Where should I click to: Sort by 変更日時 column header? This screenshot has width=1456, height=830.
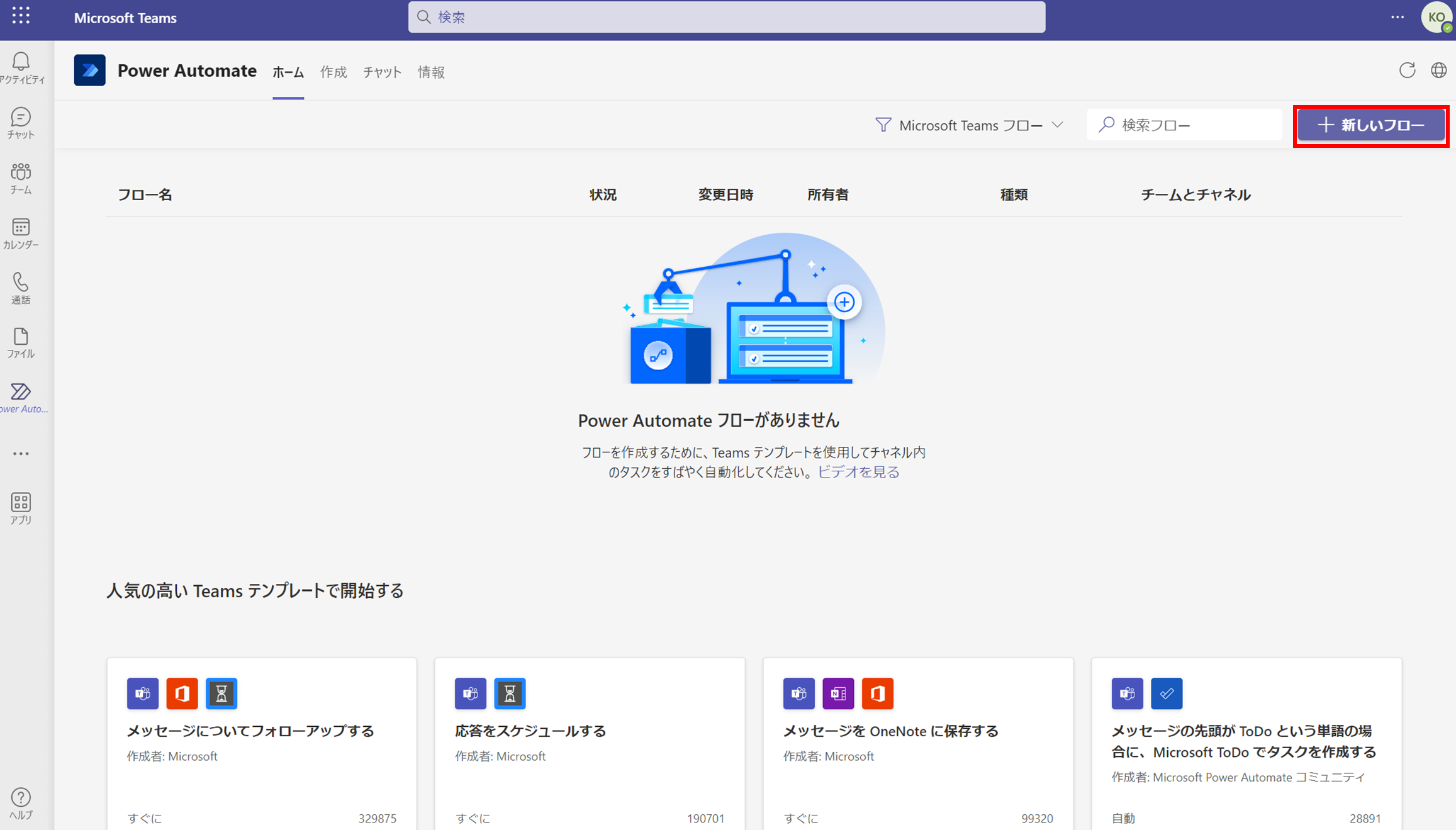(x=725, y=194)
